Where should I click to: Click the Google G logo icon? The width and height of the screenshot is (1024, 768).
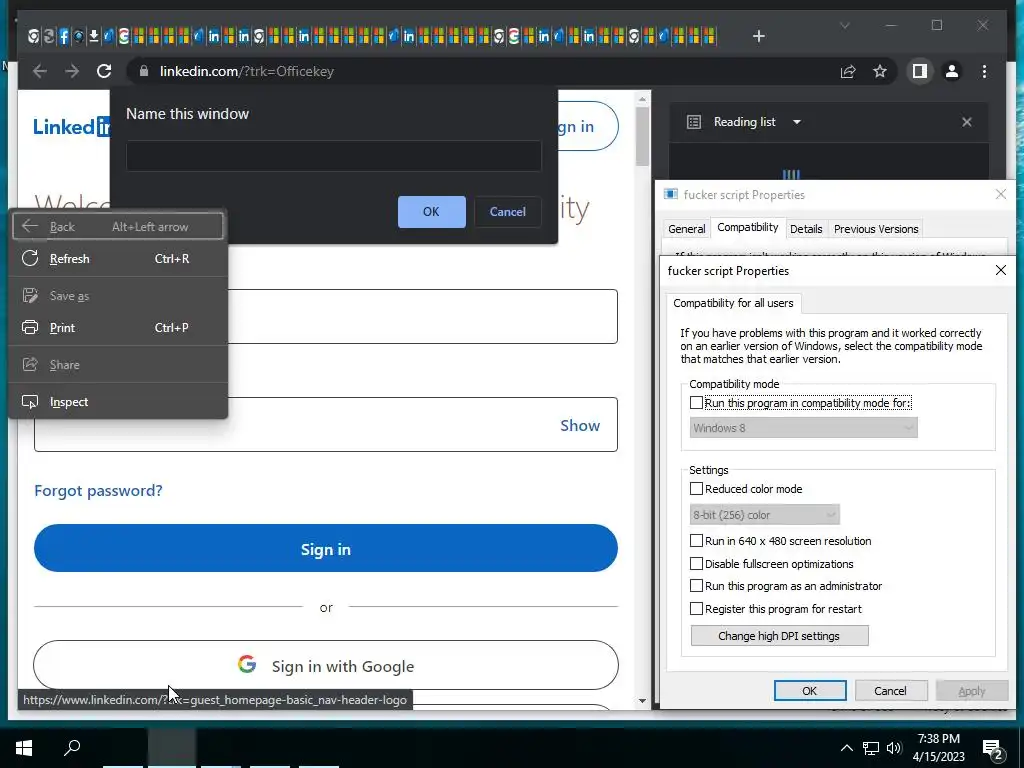[247, 664]
